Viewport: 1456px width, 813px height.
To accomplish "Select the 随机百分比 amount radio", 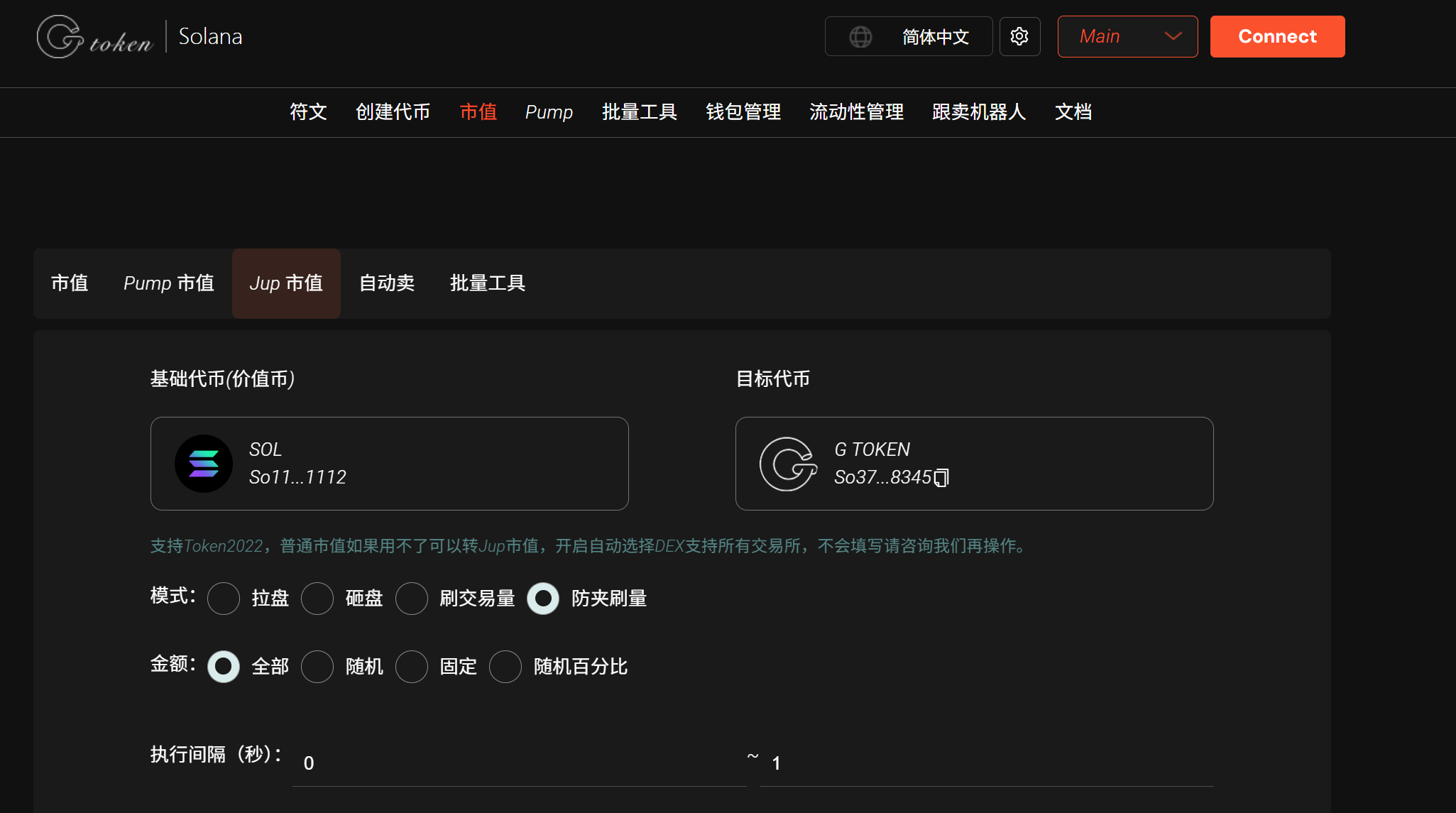I will 505,667.
